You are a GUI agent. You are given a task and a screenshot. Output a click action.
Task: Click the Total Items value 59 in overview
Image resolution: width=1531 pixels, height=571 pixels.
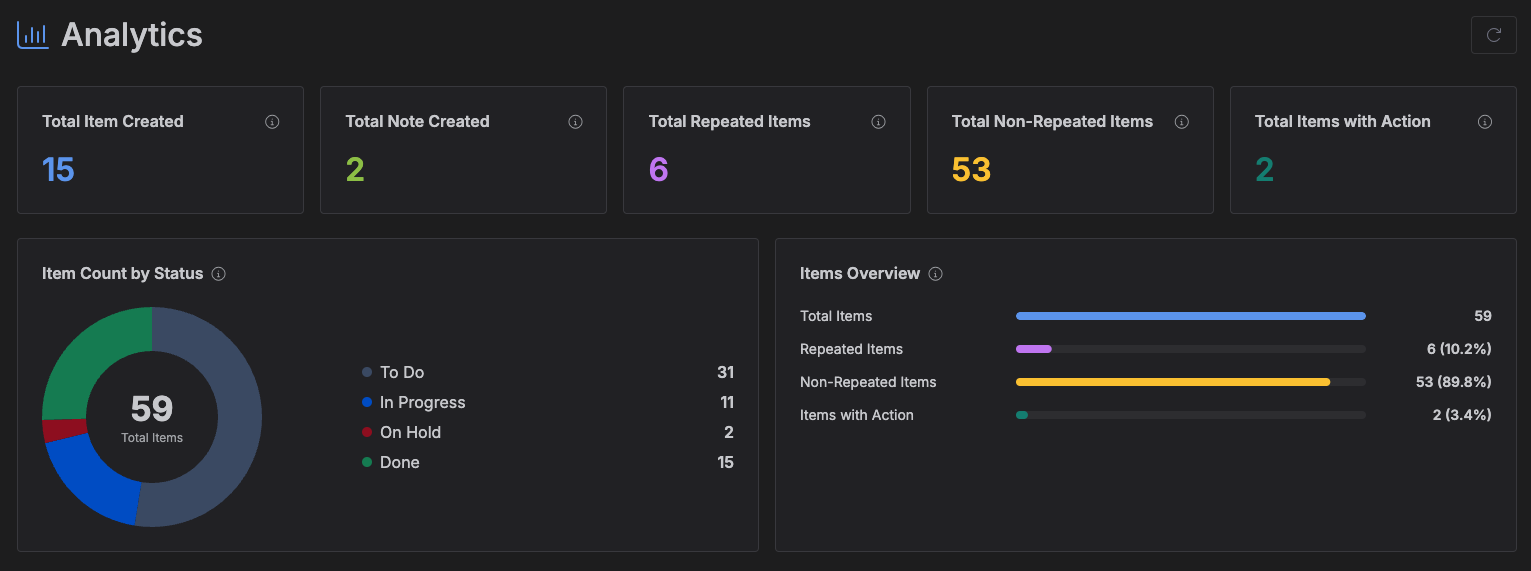1483,316
